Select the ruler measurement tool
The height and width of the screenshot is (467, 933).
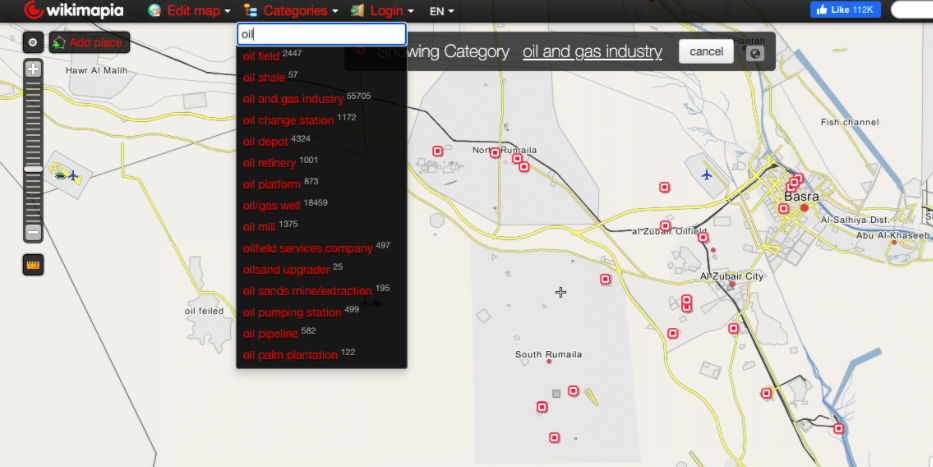tap(33, 265)
